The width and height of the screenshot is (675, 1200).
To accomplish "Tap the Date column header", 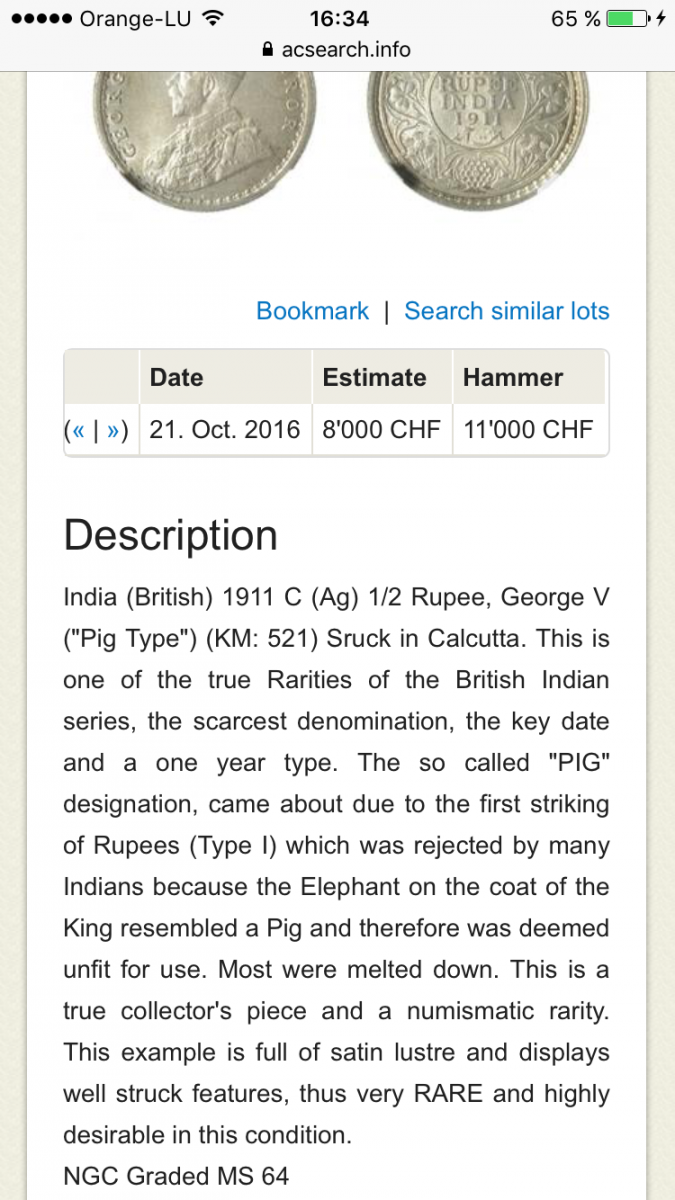I will click(x=176, y=377).
